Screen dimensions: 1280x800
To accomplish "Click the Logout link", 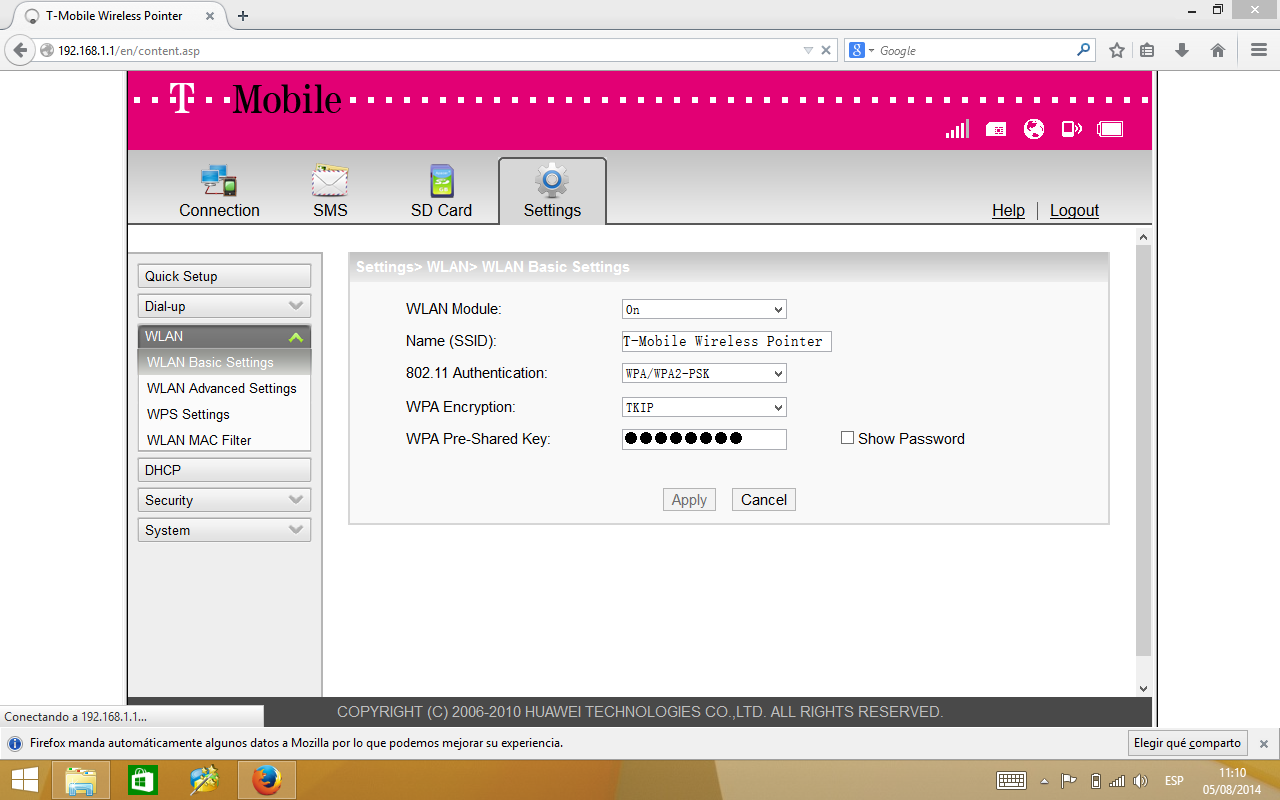I will (1074, 210).
